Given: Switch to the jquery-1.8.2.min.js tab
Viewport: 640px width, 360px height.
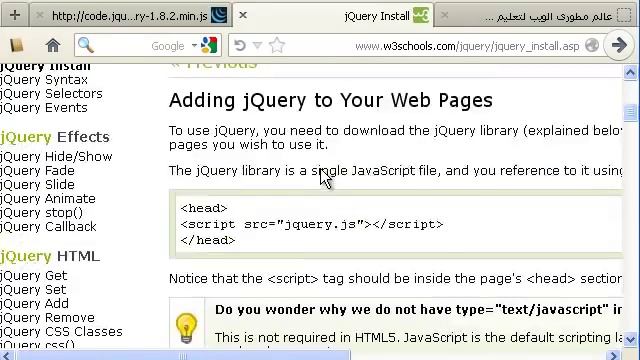Looking at the screenshot, I should (x=130, y=16).
